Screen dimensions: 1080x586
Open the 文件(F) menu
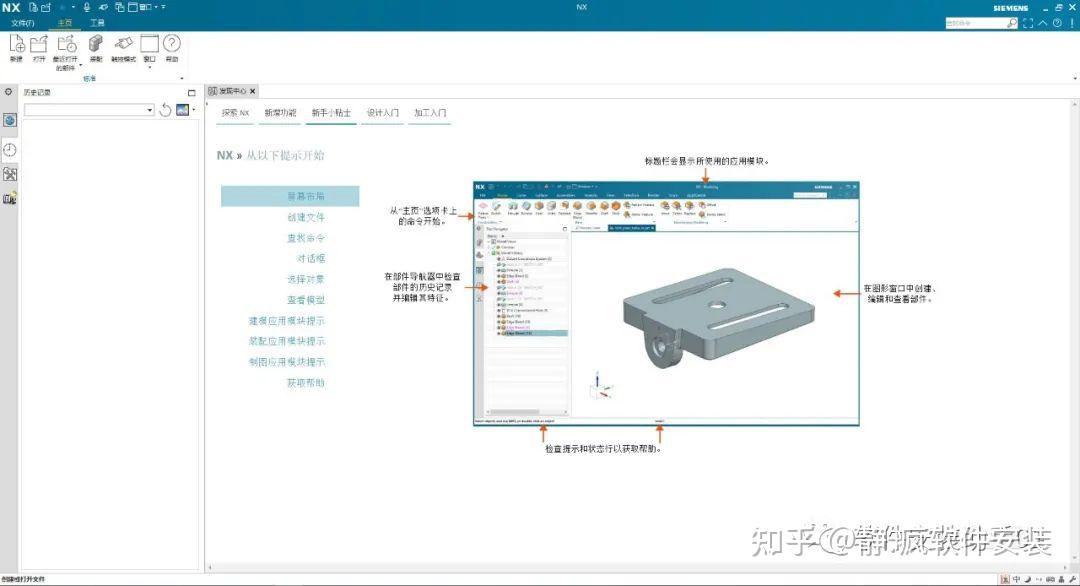(x=22, y=22)
